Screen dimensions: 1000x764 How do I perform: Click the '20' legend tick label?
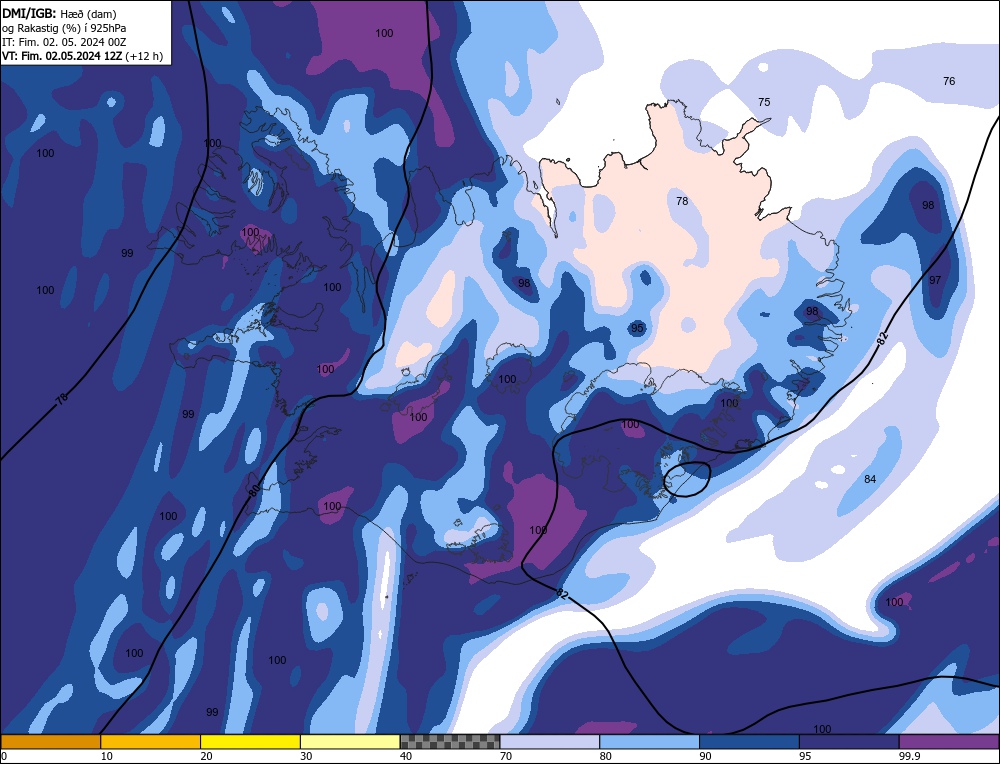tap(207, 756)
